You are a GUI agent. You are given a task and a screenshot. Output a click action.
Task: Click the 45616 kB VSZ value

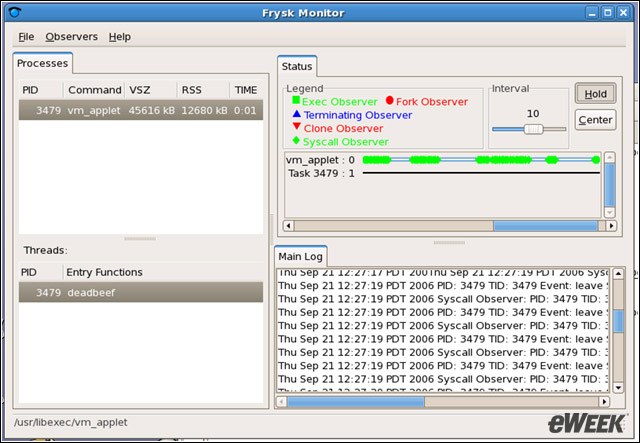tap(151, 110)
